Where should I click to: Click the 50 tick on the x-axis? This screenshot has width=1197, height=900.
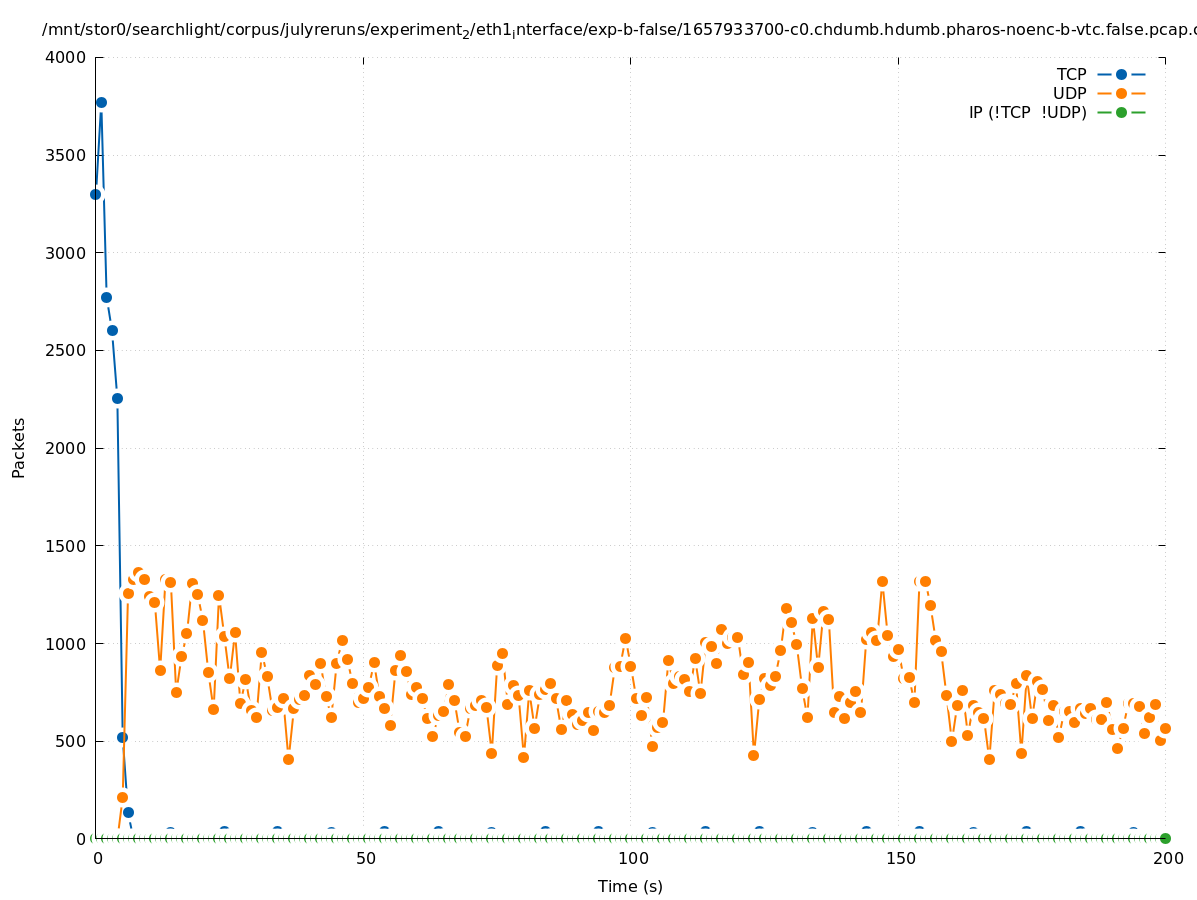(365, 859)
